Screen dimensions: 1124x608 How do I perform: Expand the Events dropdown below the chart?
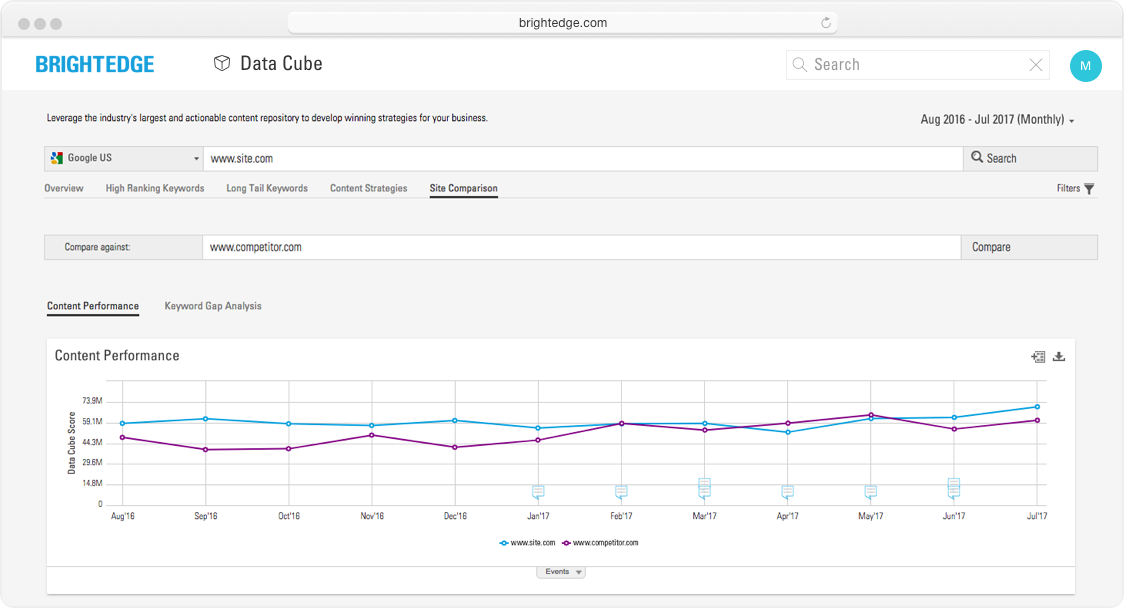pyautogui.click(x=561, y=572)
